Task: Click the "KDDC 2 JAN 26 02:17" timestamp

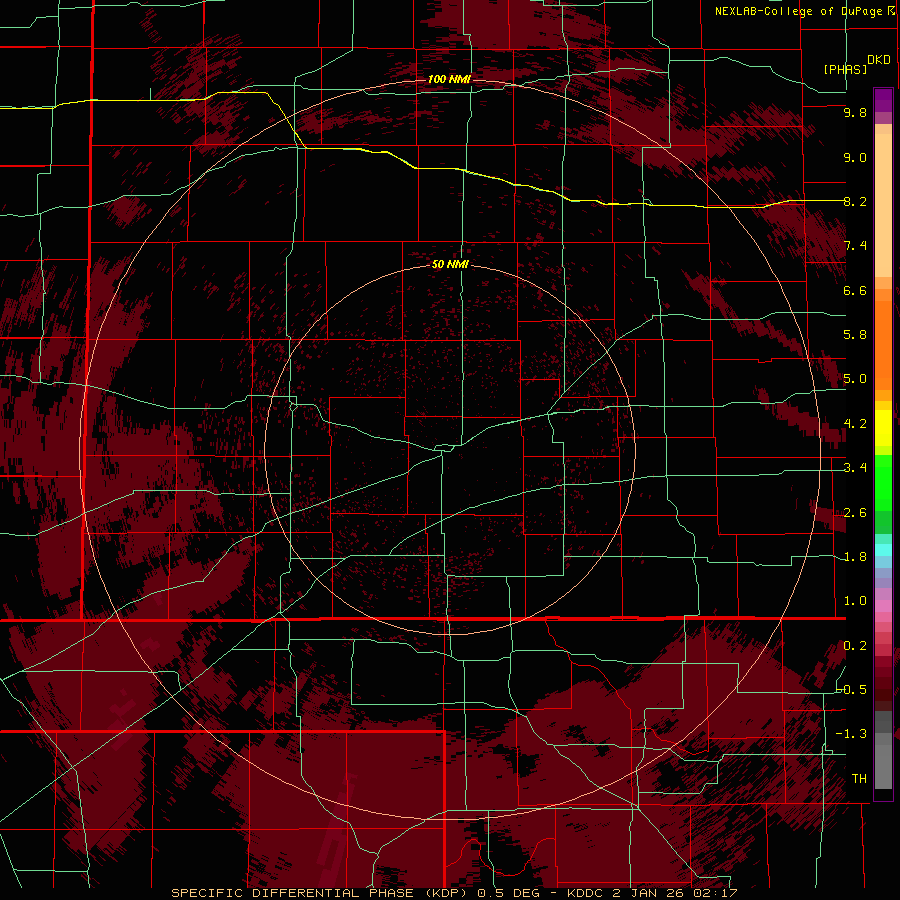Action: pos(652,893)
